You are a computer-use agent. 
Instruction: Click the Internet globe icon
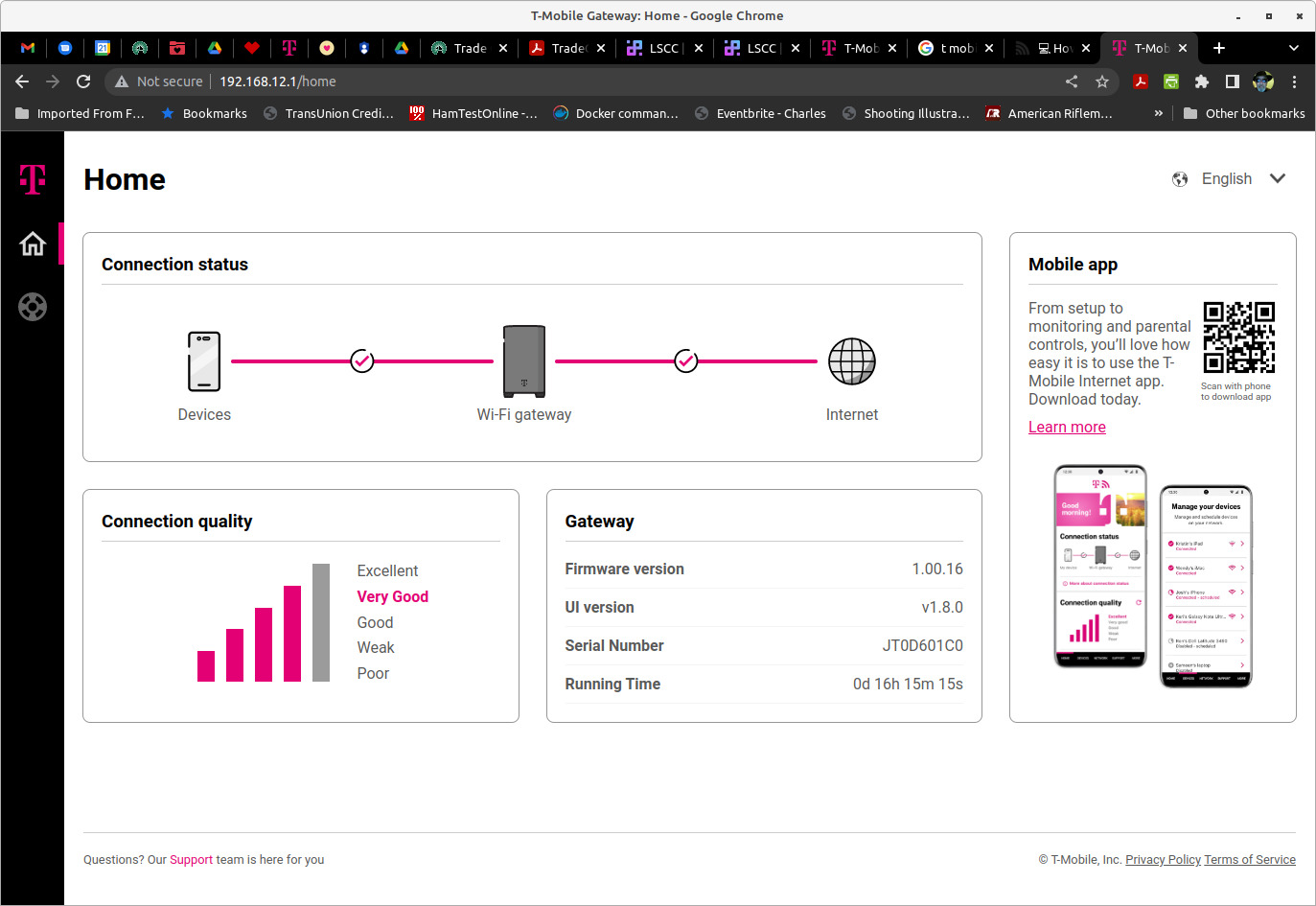tap(852, 361)
